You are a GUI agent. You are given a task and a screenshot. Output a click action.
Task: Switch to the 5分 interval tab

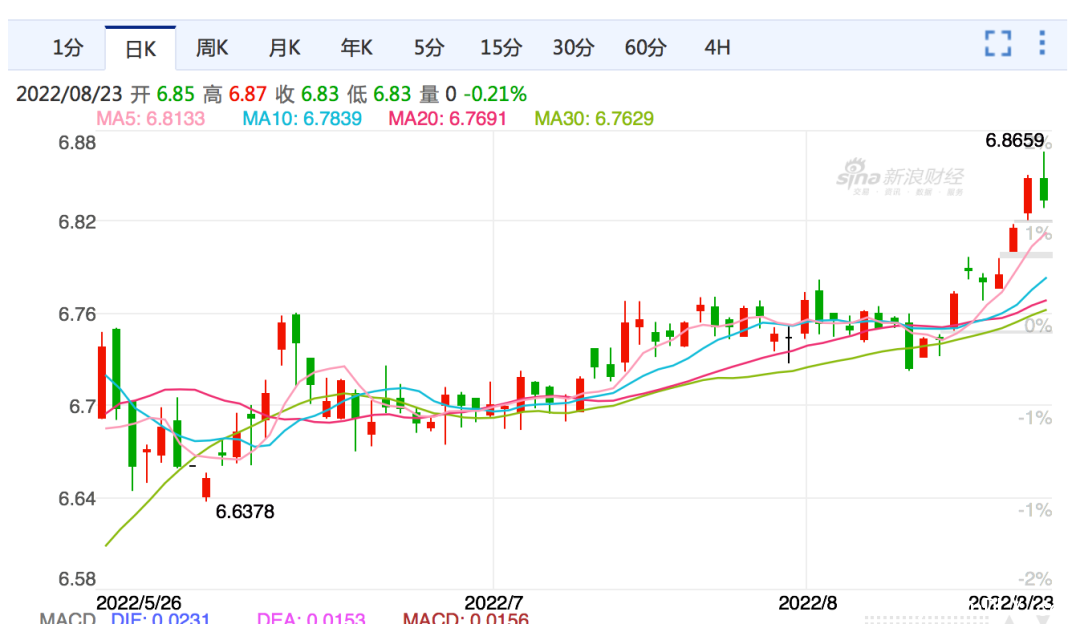428,48
